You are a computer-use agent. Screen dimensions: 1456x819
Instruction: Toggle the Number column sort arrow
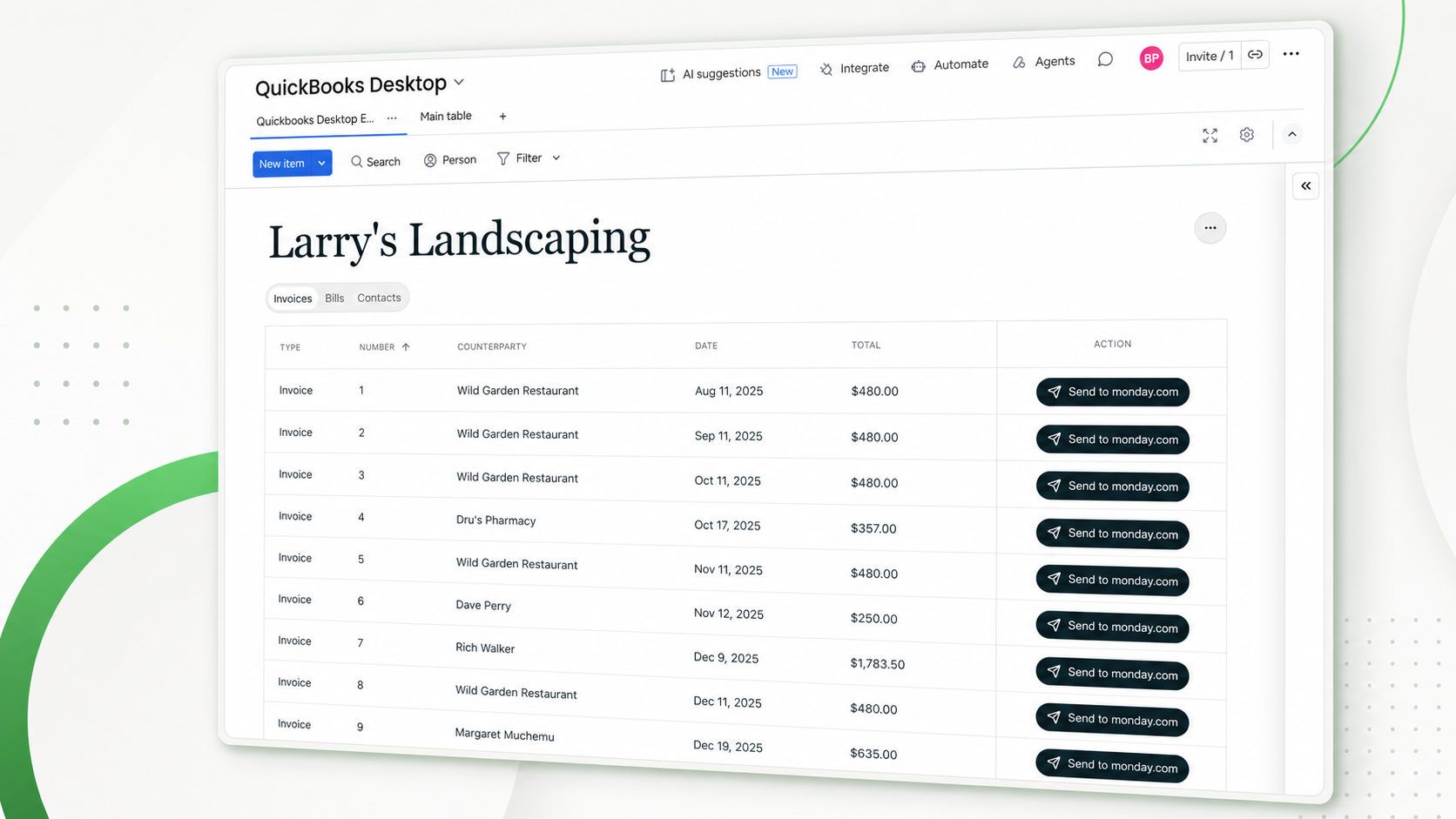[406, 346]
